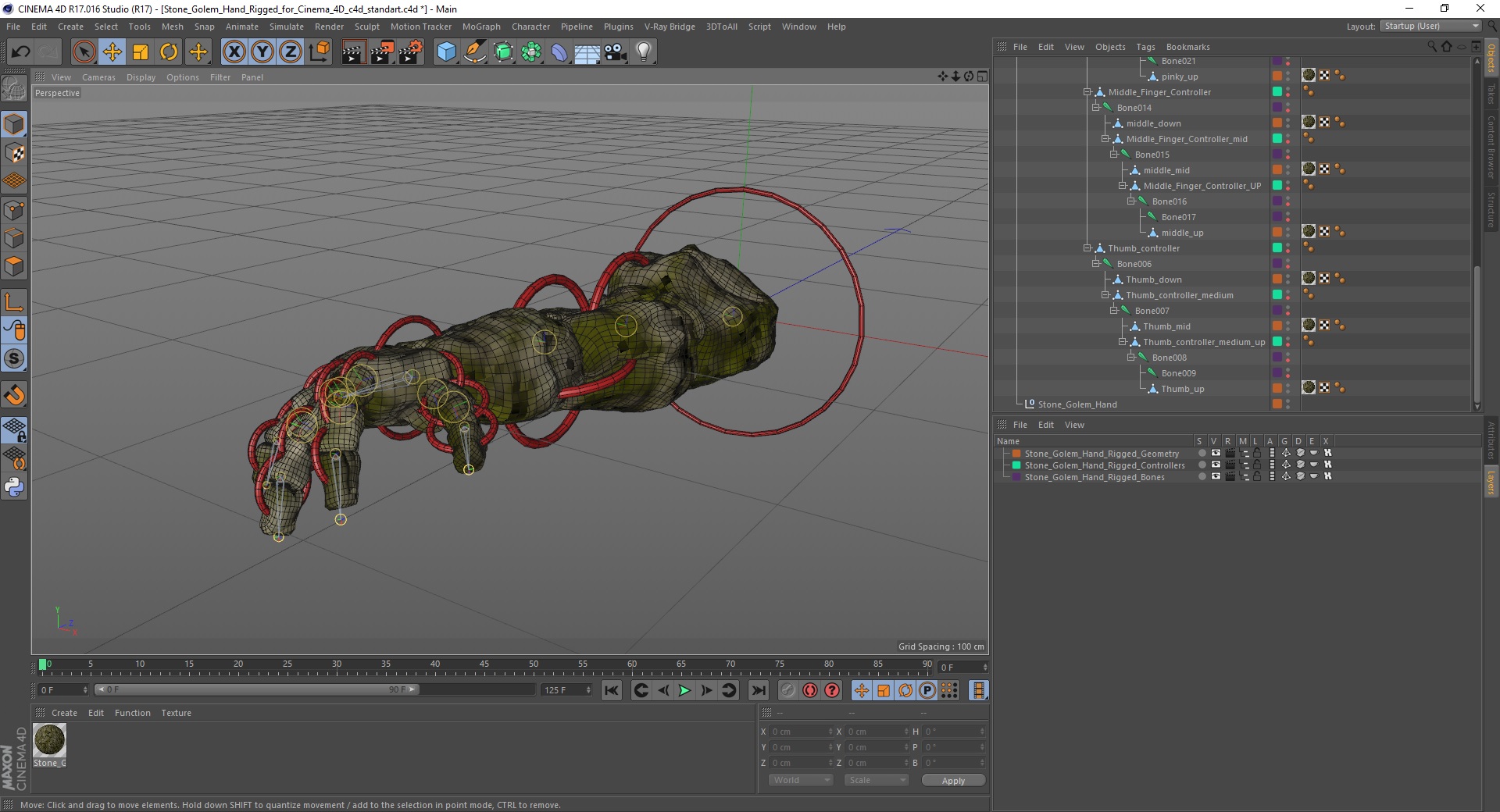This screenshot has width=1500, height=812.
Task: Open the Character menu
Action: (530, 27)
